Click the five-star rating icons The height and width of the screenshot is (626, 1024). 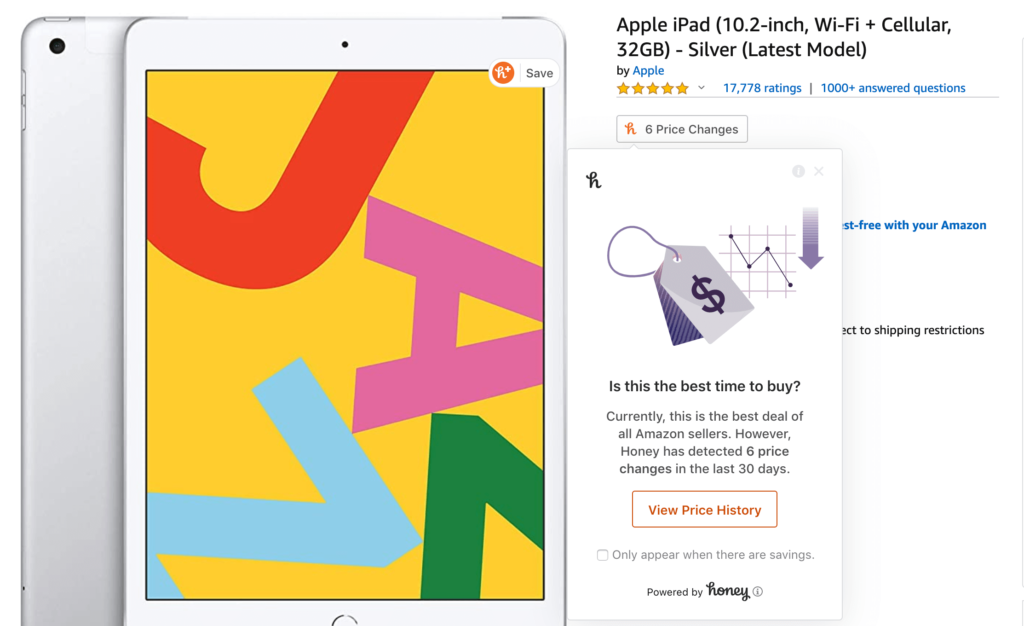pyautogui.click(x=652, y=88)
